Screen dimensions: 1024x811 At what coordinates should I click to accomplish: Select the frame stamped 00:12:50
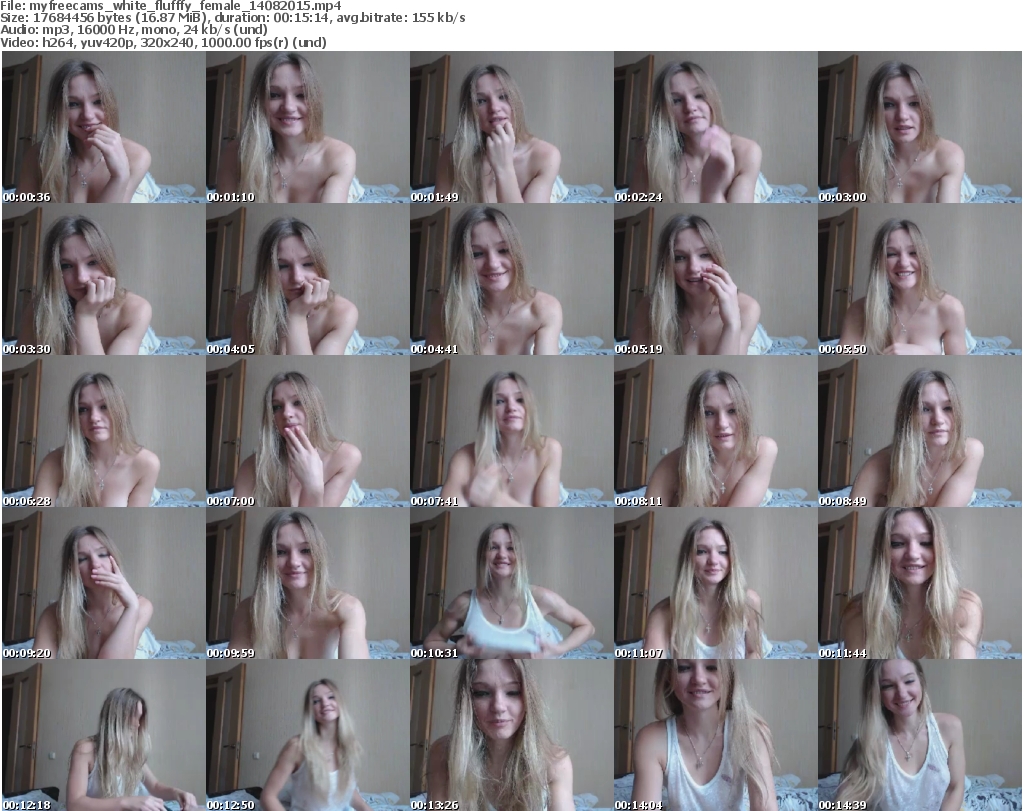(308, 735)
